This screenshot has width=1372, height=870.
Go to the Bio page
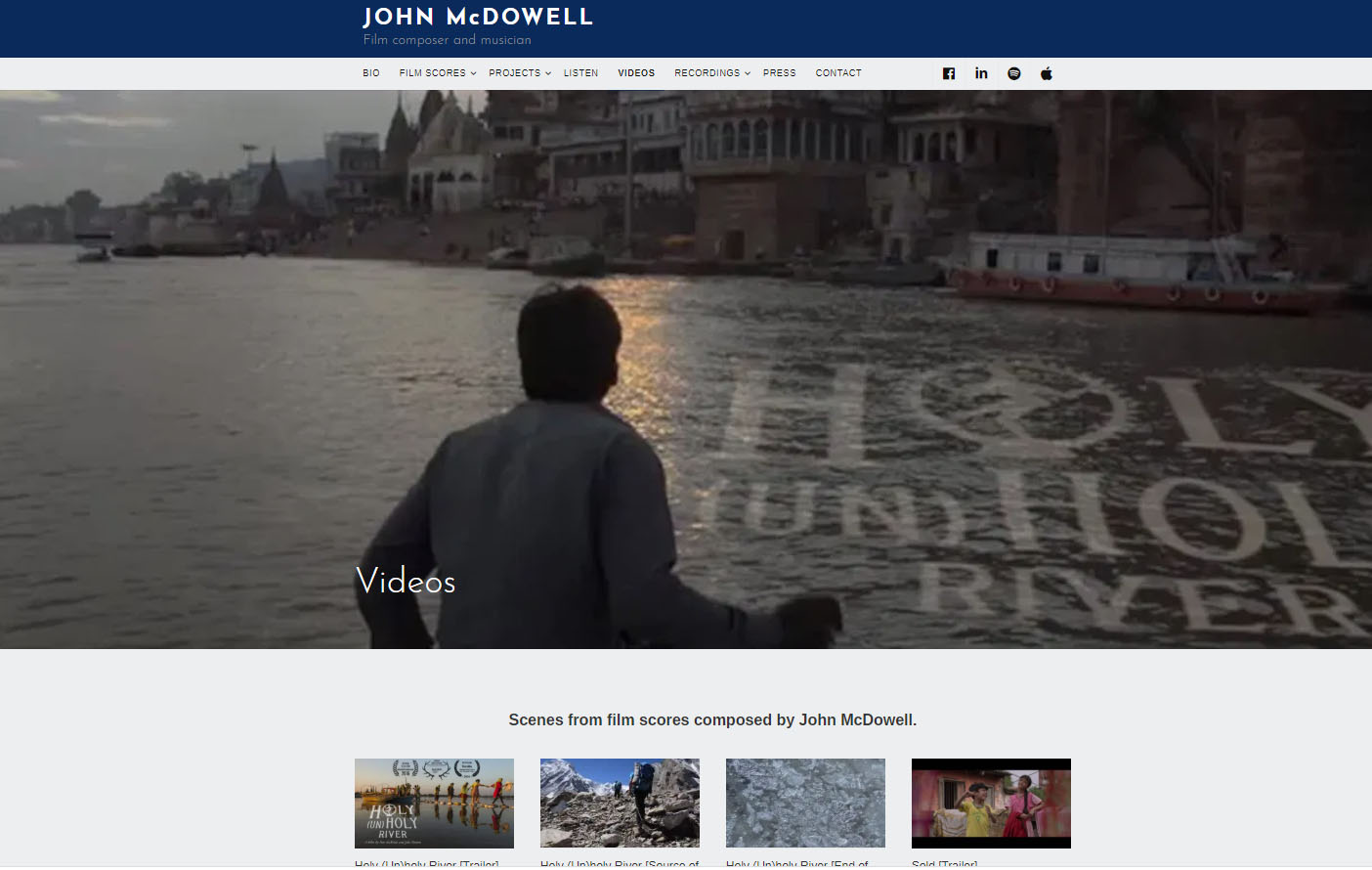(371, 73)
